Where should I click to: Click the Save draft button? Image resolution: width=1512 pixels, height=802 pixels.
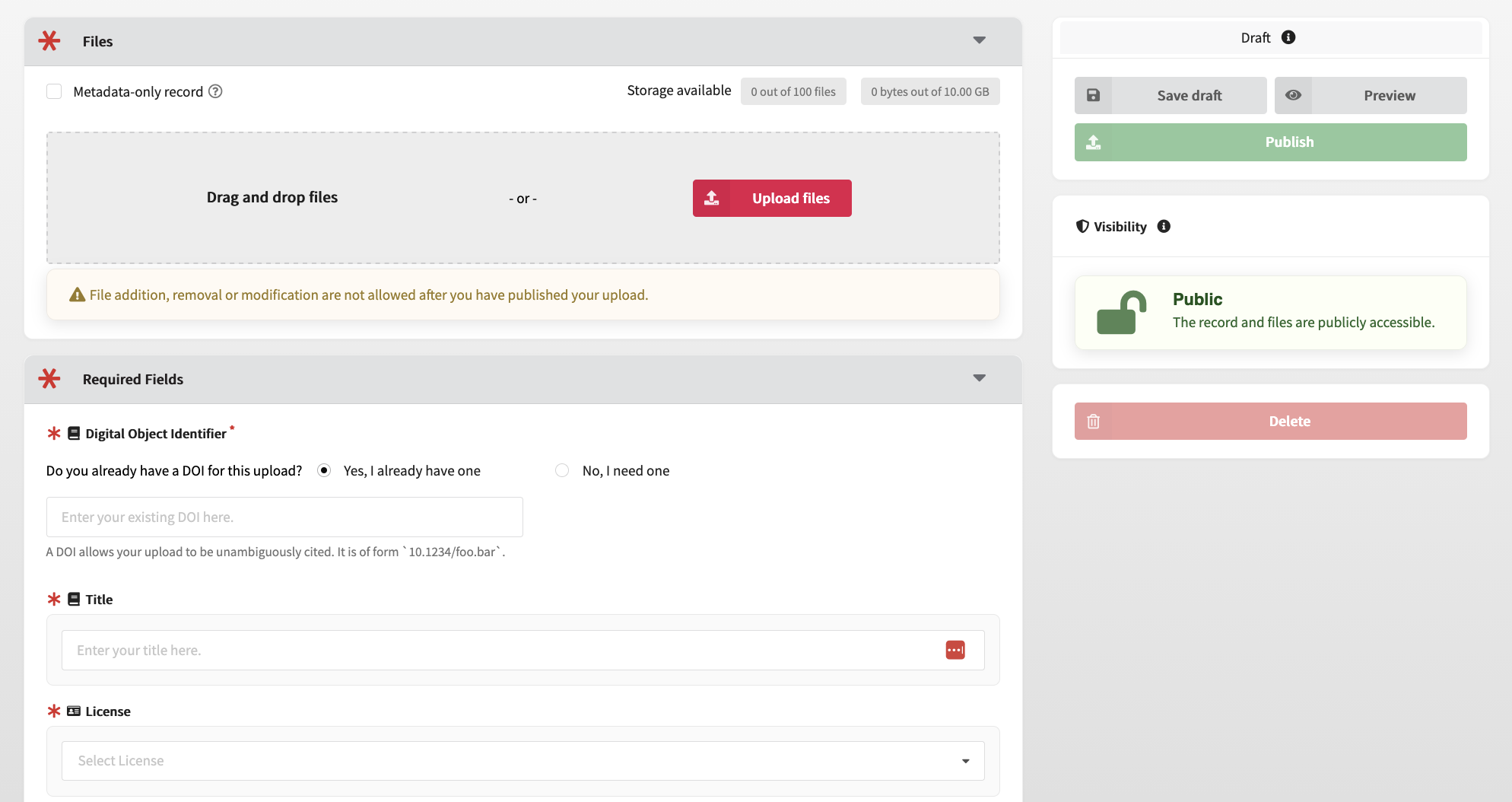click(x=1171, y=95)
